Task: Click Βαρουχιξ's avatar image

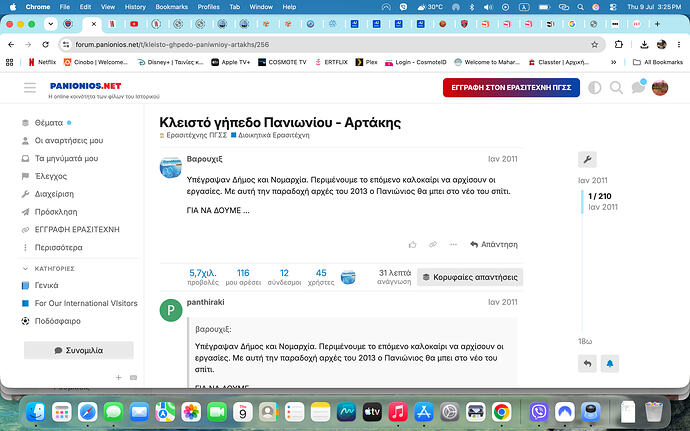Action: pyautogui.click(x=171, y=168)
